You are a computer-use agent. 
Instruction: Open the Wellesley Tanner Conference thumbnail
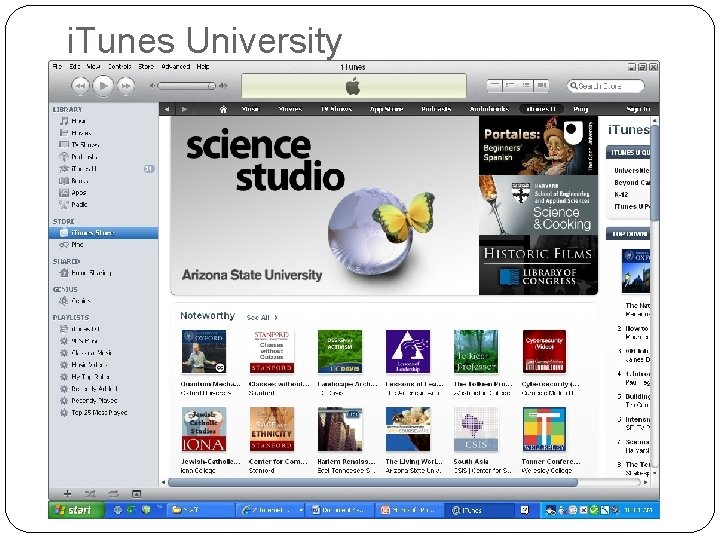544,429
